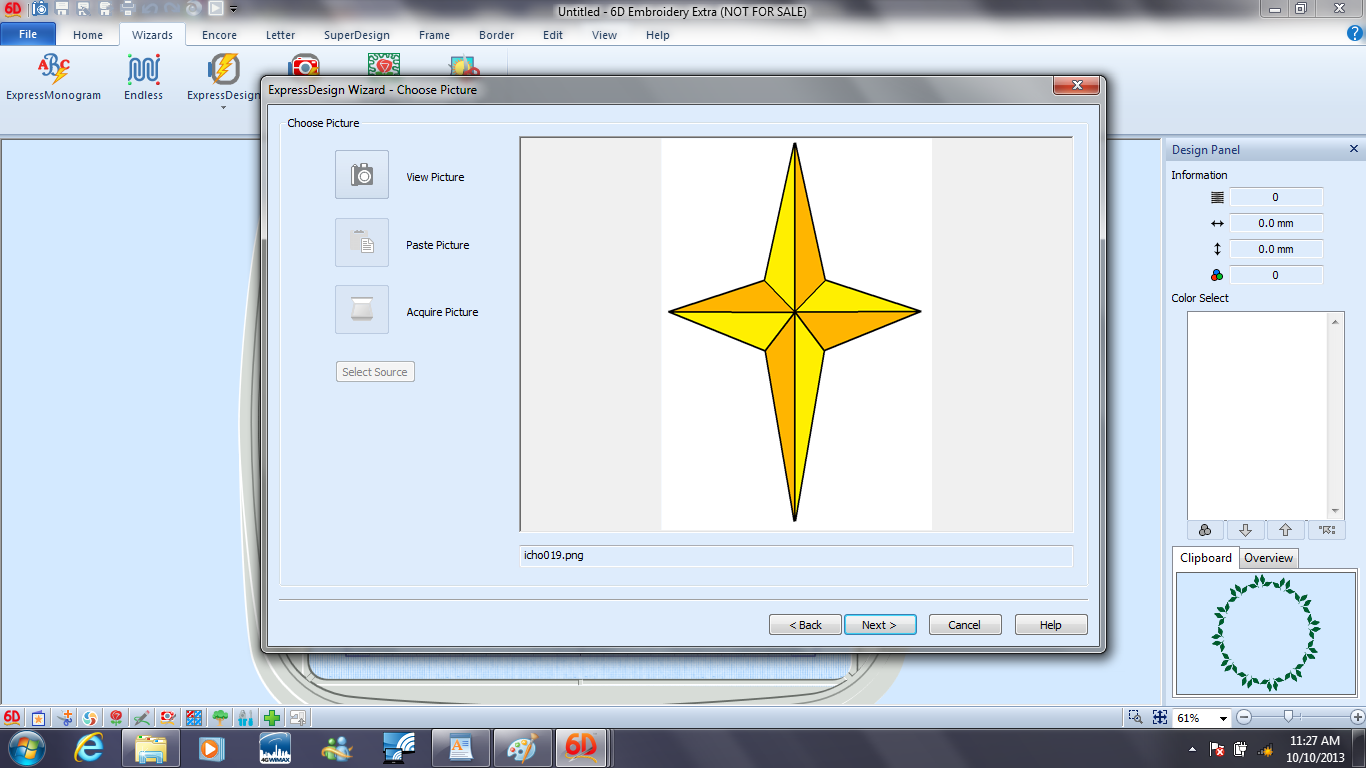Image resolution: width=1366 pixels, height=768 pixels.
Task: Open the Customize Quick Access Toolbar dropdown
Action: click(234, 9)
